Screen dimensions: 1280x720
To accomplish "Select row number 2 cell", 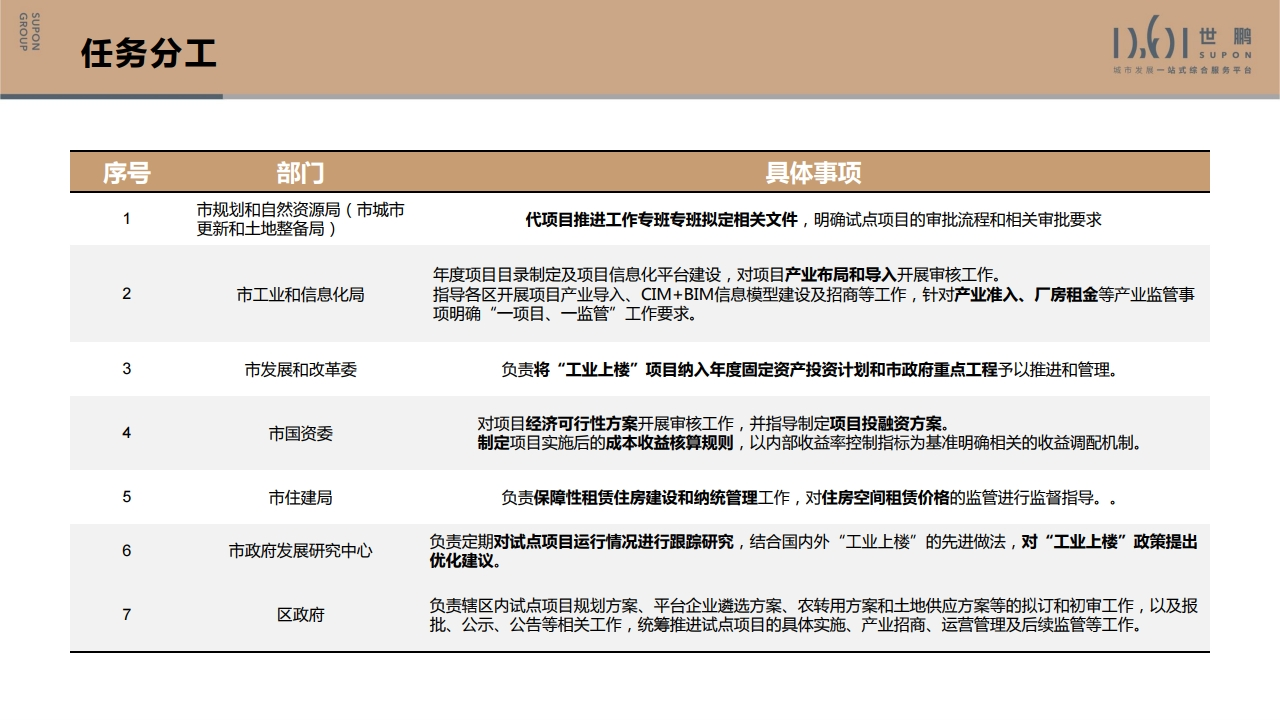I will coord(127,294).
